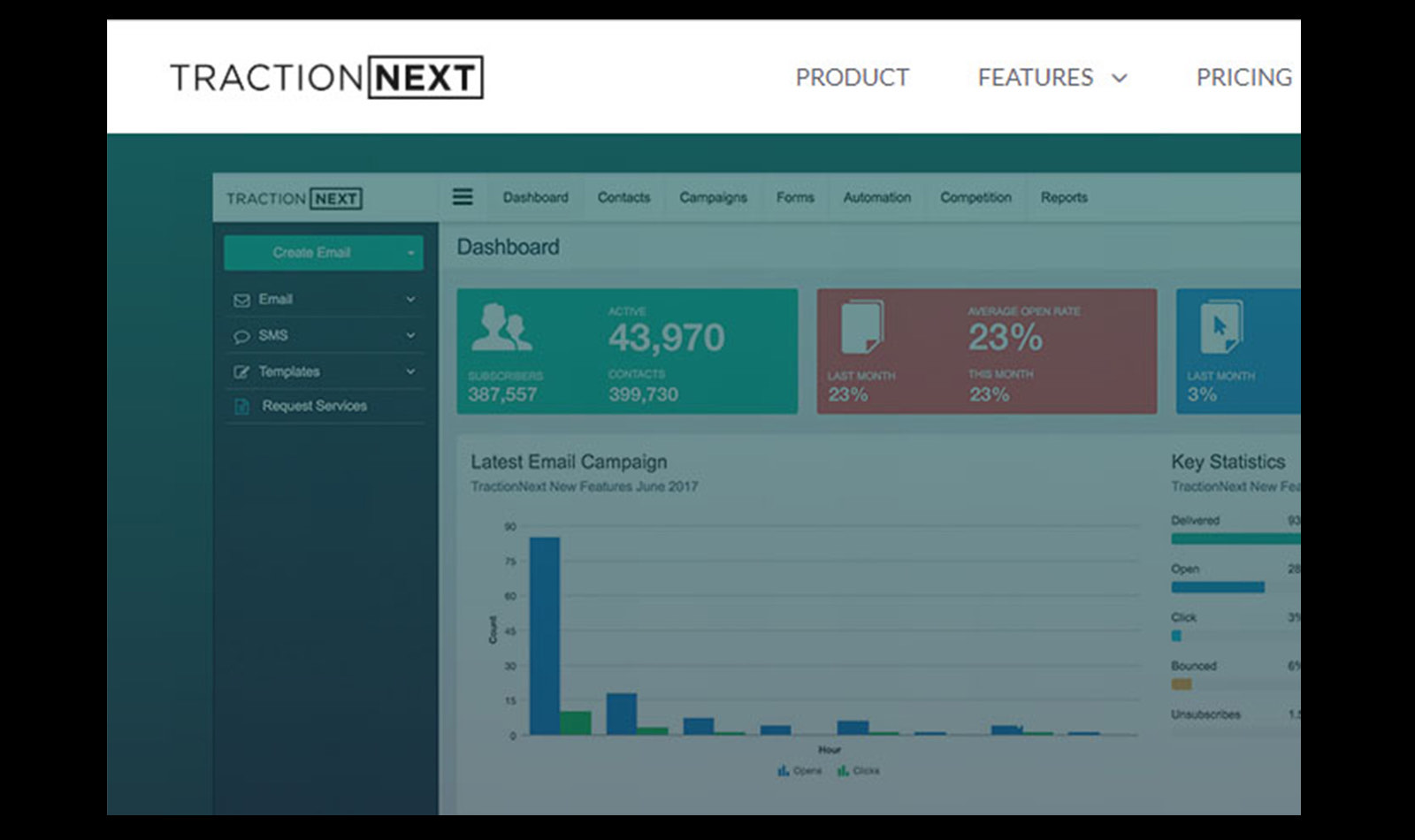Viewport: 1415px width, 840px height.
Task: Click the large 23% average open rate value
Action: 1005,338
